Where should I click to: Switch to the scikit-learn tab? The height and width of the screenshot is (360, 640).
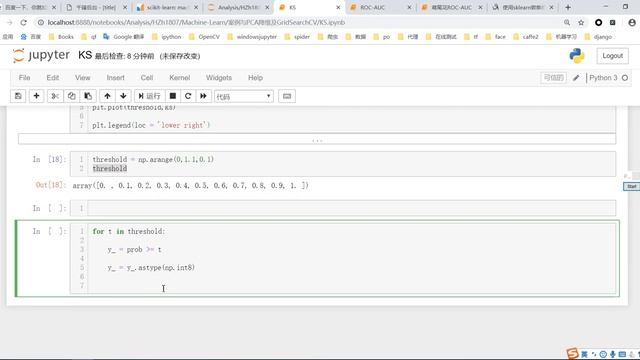168,7
